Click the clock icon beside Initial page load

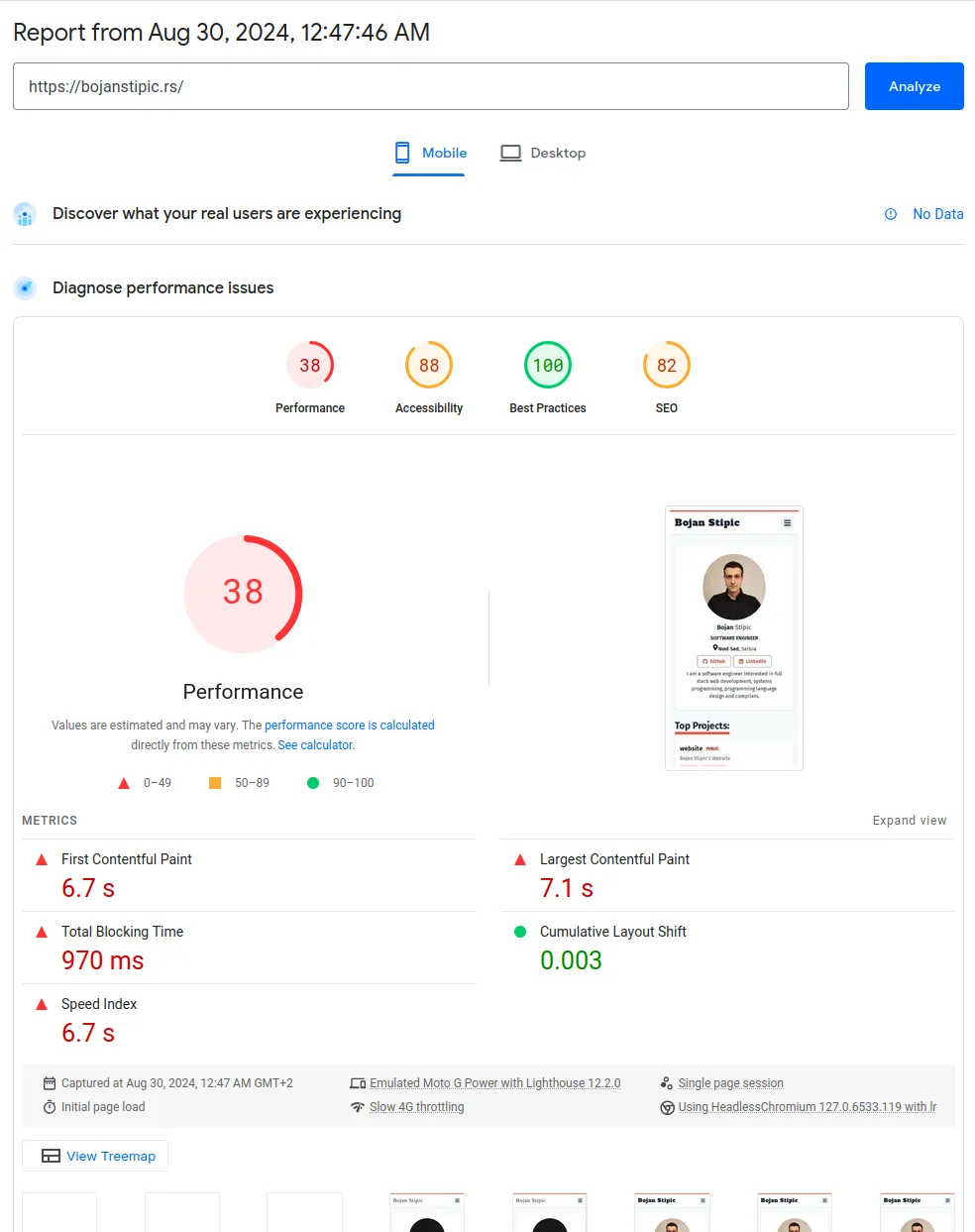pyautogui.click(x=50, y=1107)
